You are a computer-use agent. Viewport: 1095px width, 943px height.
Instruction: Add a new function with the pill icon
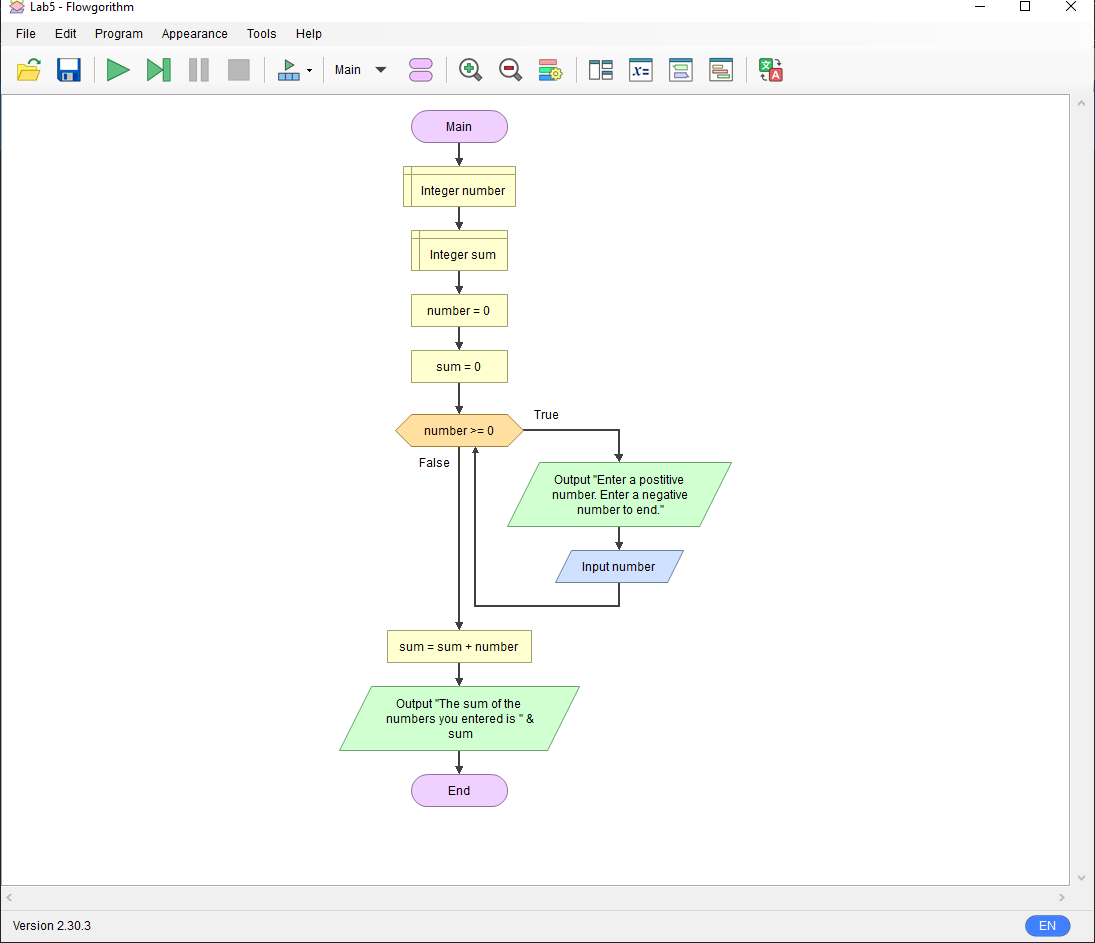click(x=420, y=70)
